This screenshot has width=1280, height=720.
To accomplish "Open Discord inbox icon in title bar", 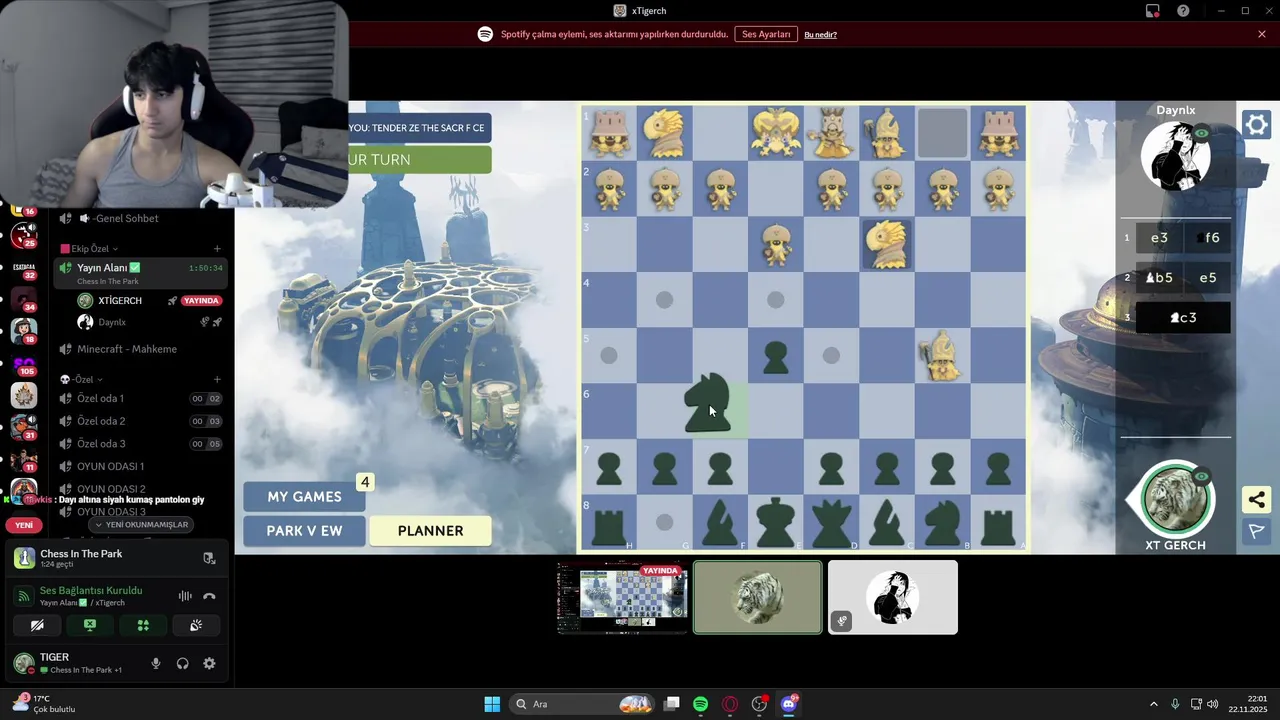I will coord(1153,11).
